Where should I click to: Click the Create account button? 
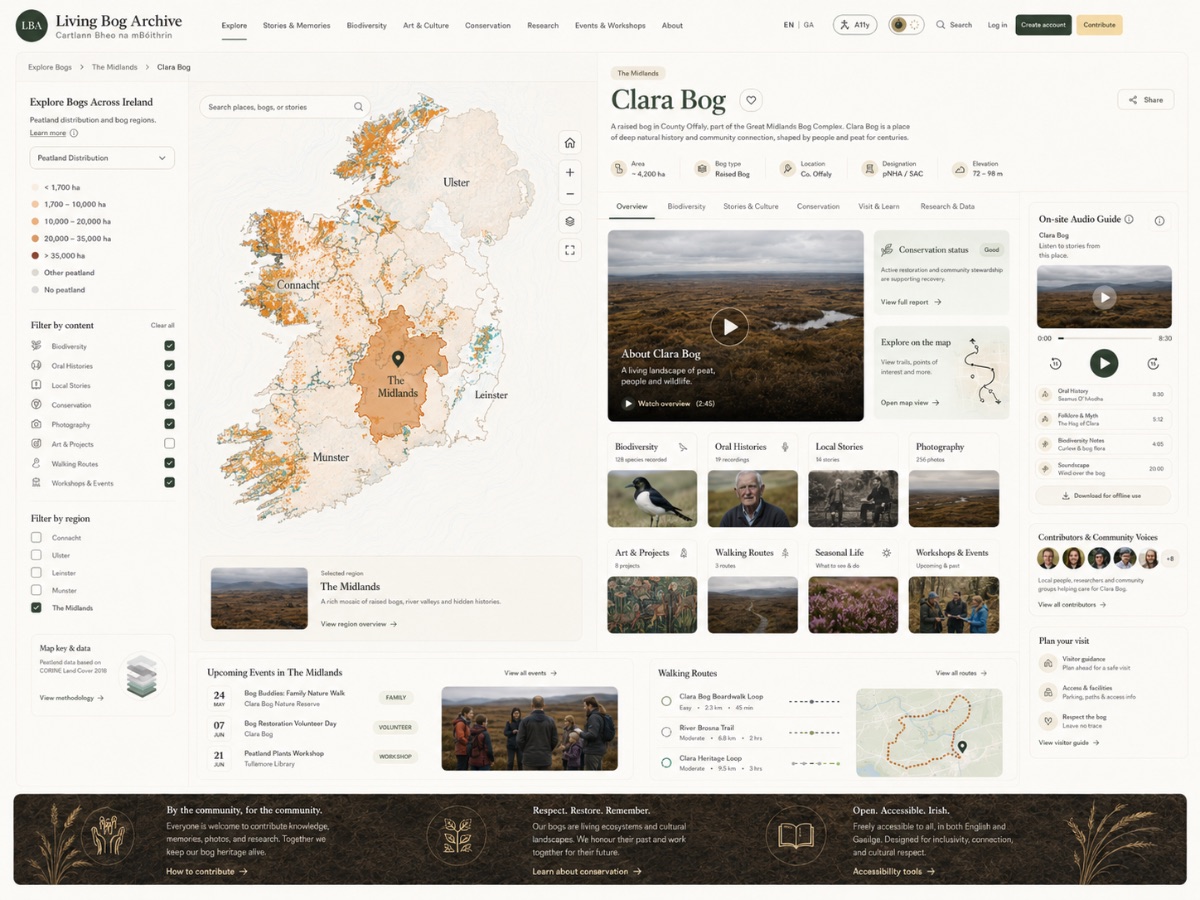(x=1043, y=25)
